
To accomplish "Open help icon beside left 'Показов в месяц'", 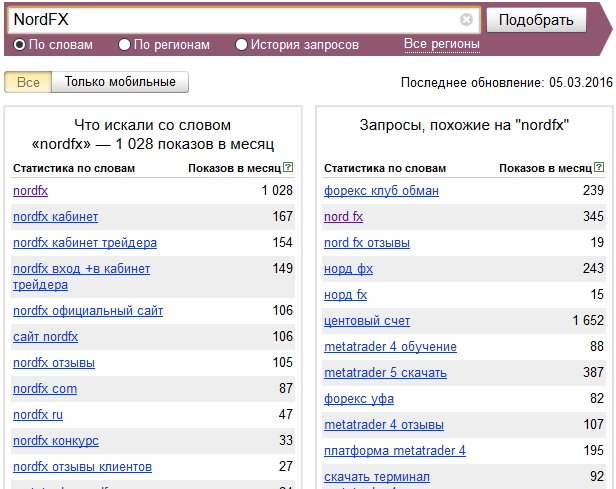I will [x=288, y=167].
